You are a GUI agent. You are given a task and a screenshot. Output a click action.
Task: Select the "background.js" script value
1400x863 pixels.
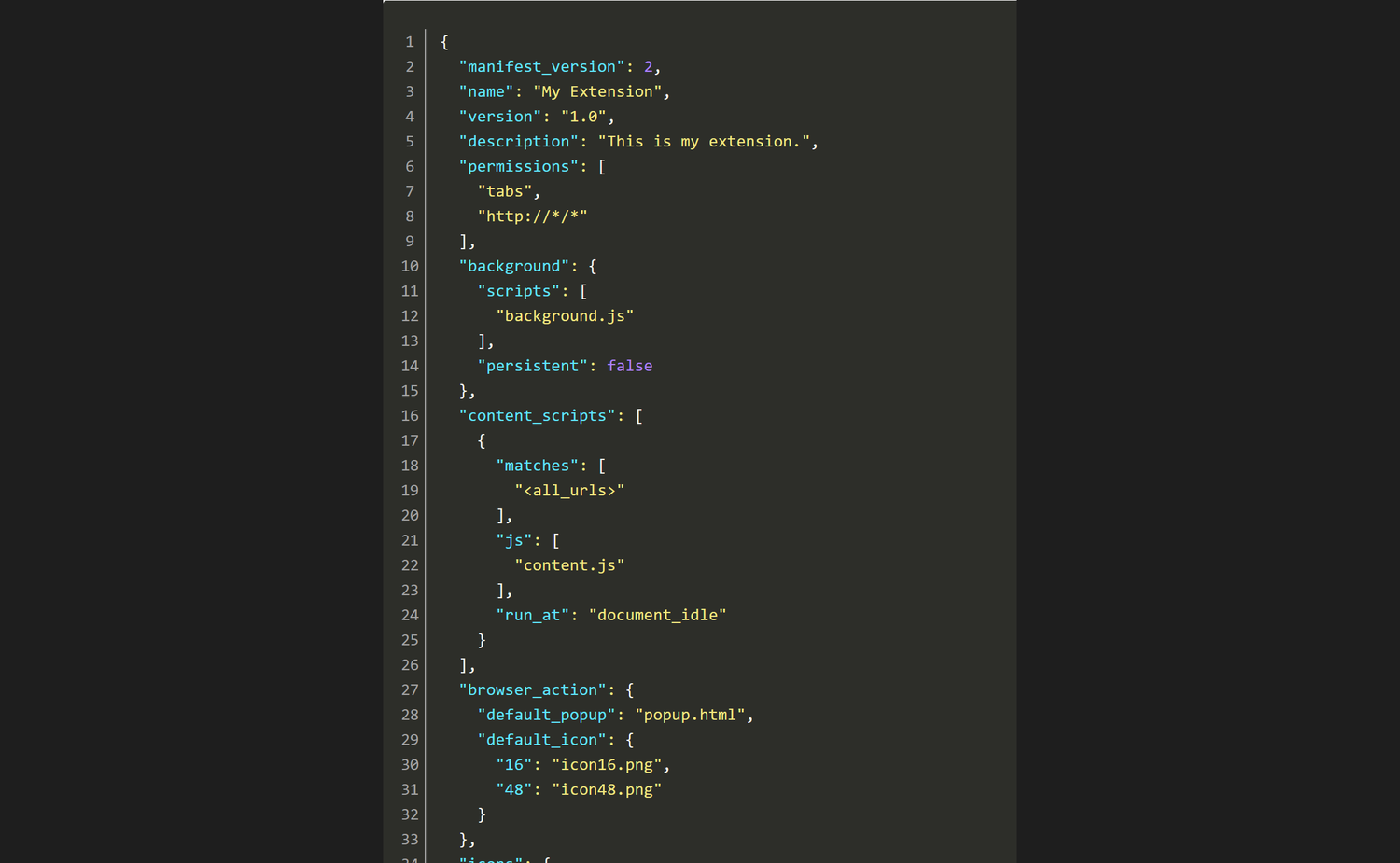pos(565,316)
